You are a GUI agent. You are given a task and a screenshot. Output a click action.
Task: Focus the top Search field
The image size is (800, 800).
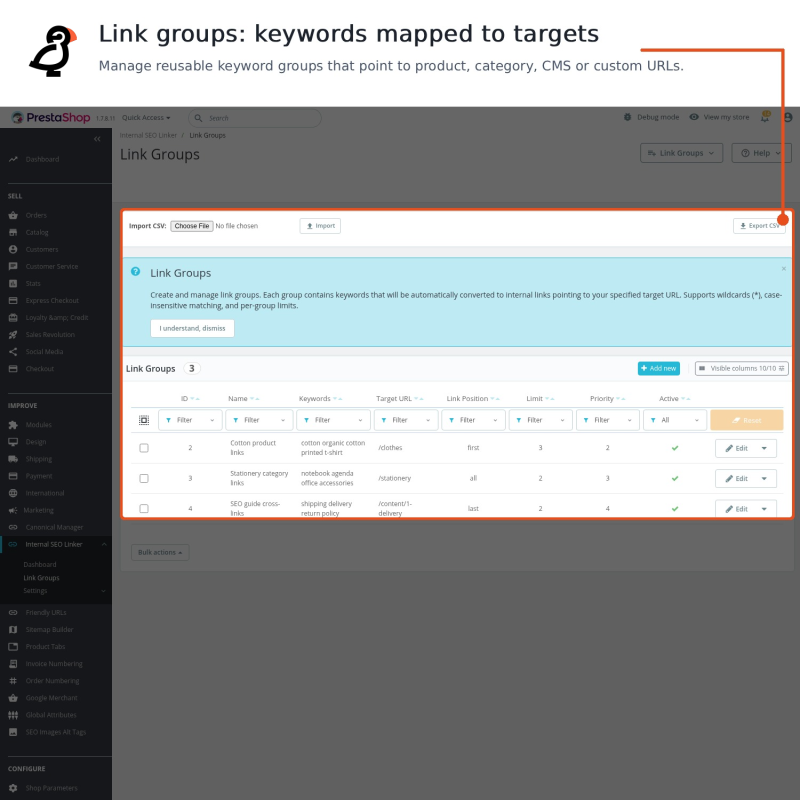click(255, 118)
